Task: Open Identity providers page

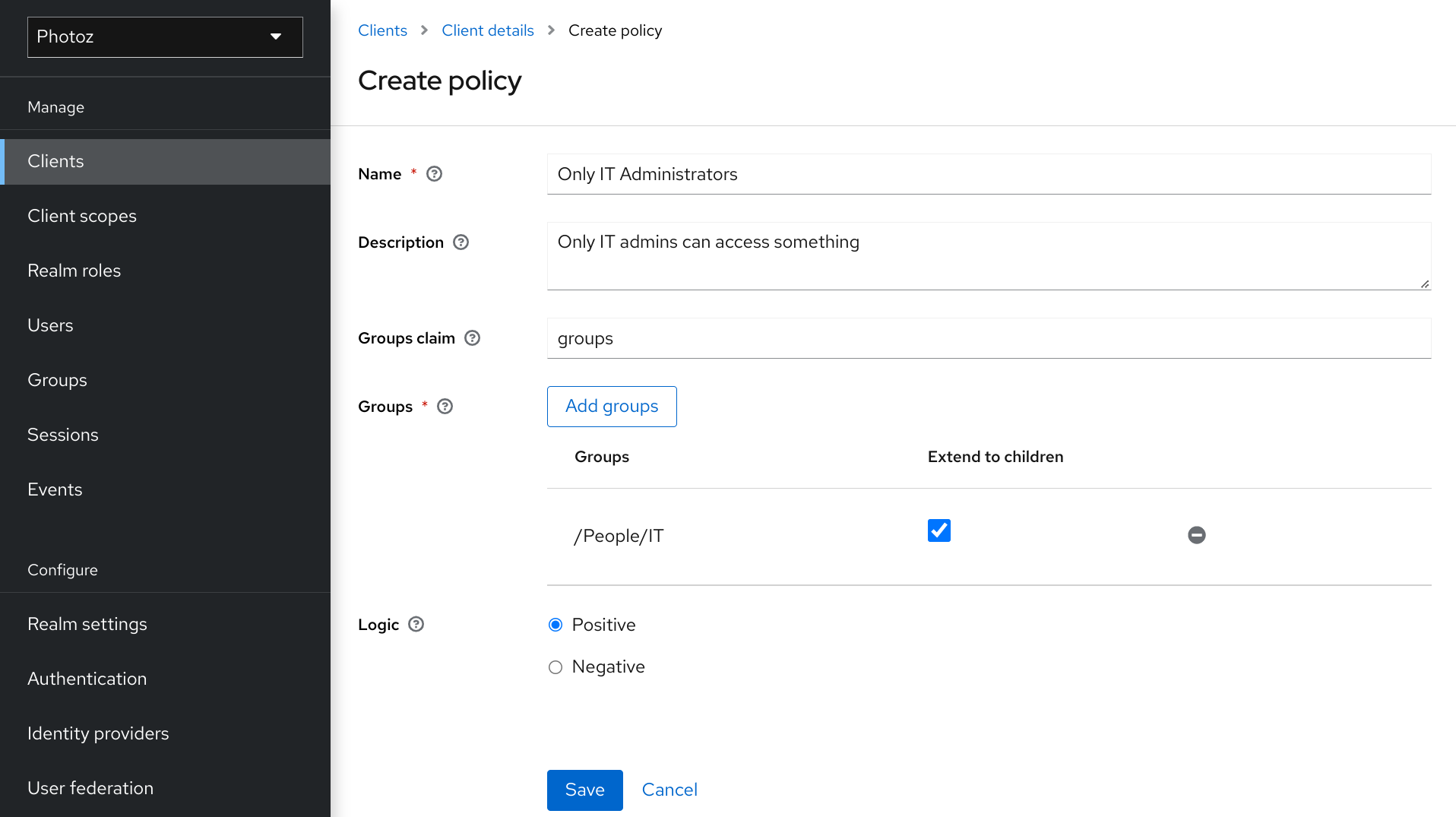Action: click(x=98, y=733)
